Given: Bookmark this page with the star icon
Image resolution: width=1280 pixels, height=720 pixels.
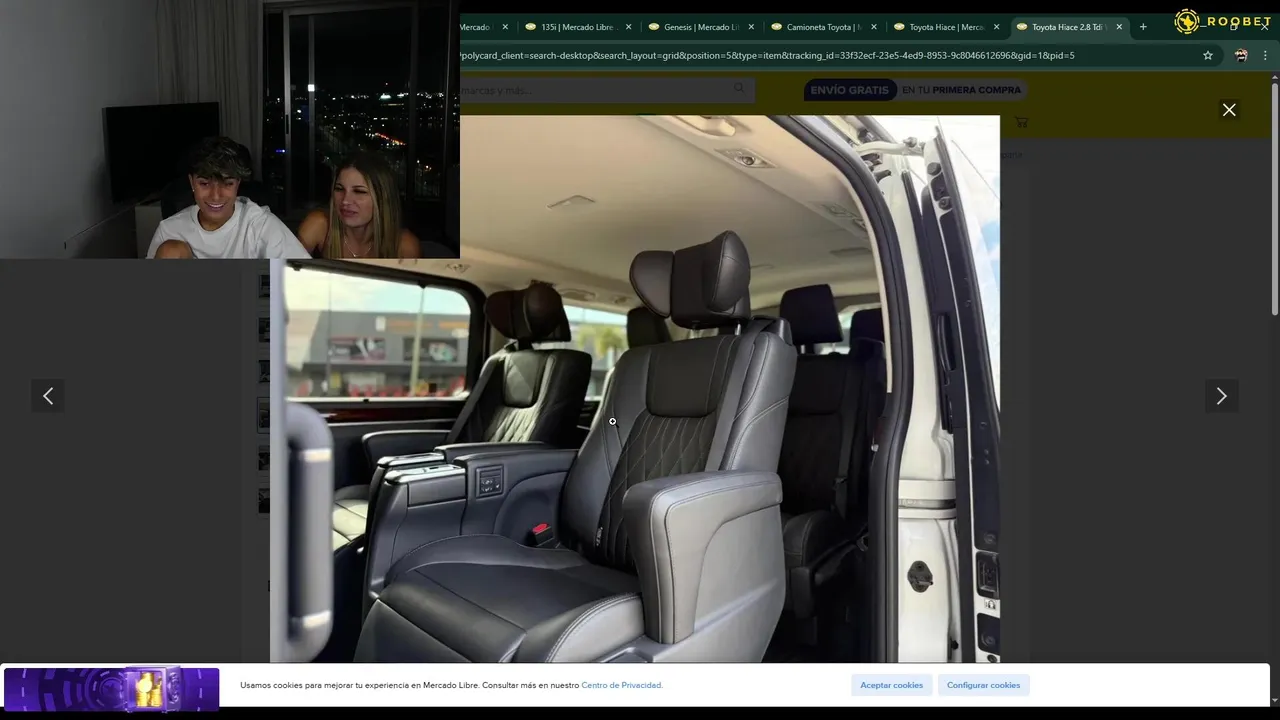Looking at the screenshot, I should coord(1208,55).
